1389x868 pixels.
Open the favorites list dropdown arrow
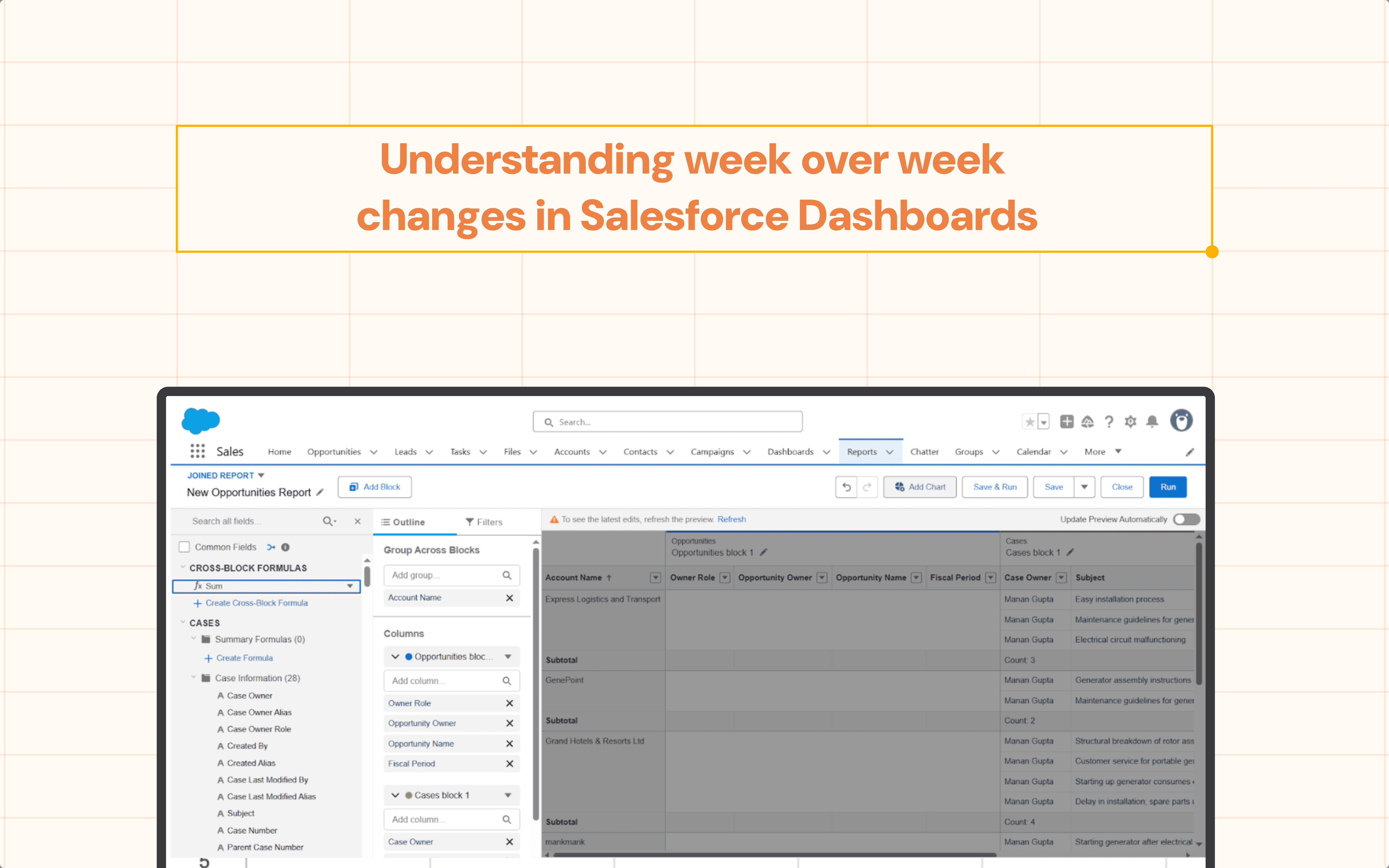tap(1043, 422)
